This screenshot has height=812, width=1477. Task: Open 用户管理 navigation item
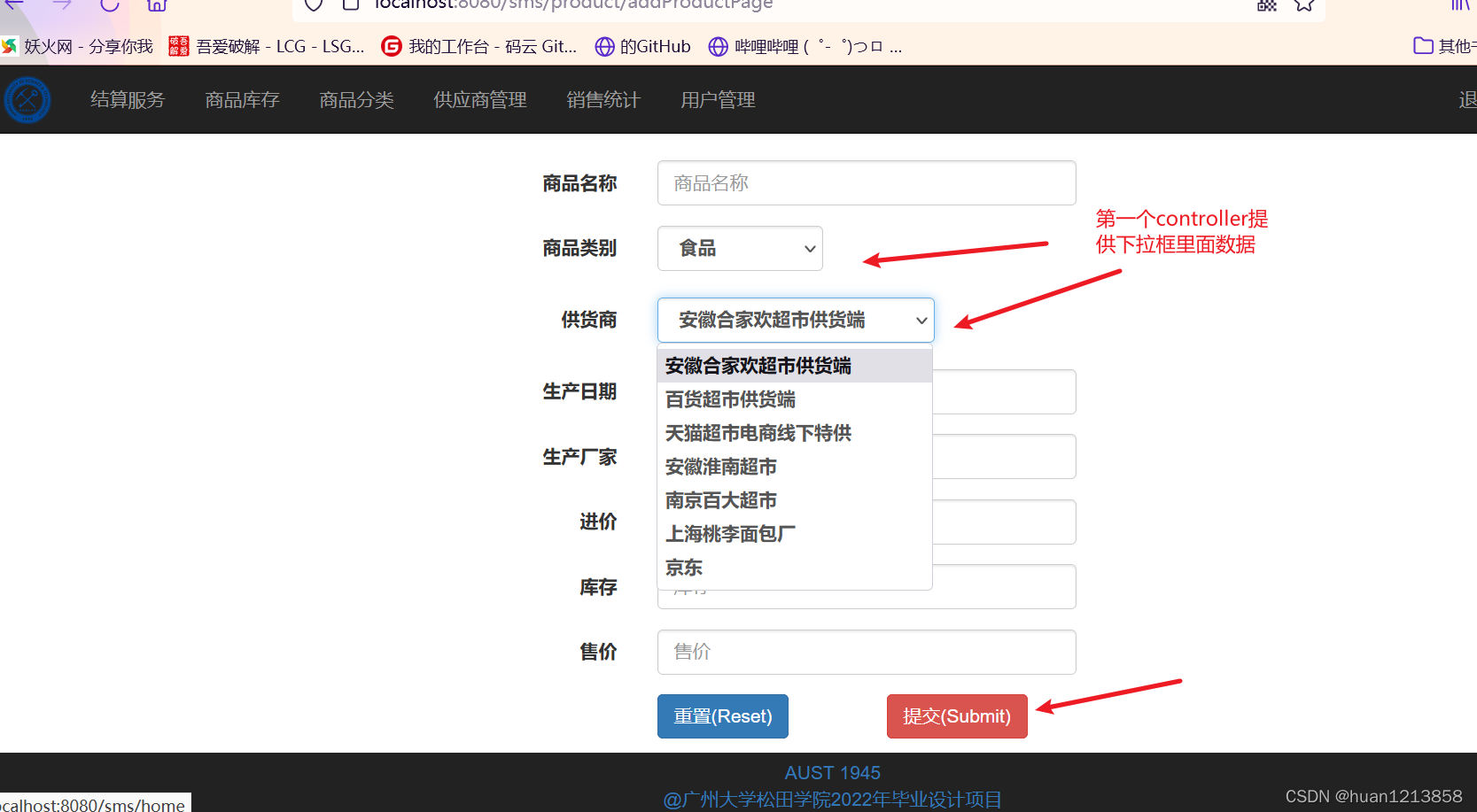point(718,100)
